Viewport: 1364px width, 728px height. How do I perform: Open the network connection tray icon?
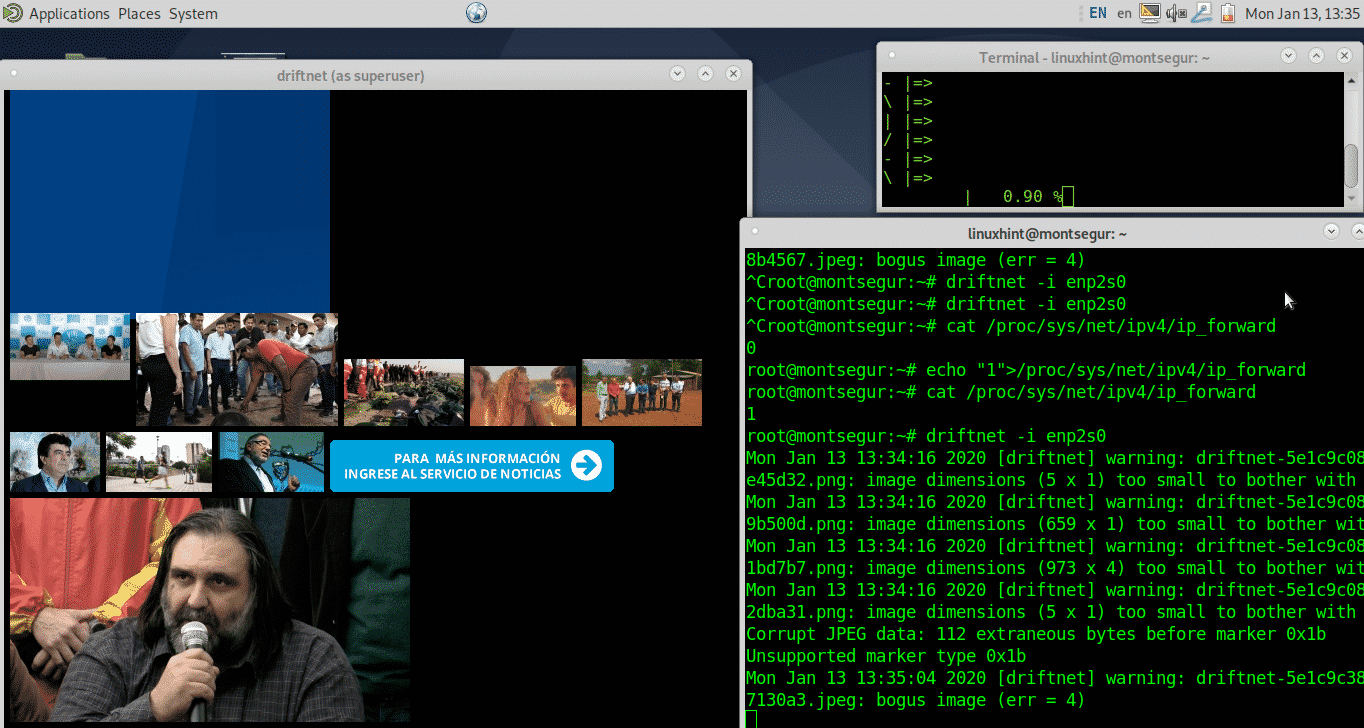[x=1202, y=13]
